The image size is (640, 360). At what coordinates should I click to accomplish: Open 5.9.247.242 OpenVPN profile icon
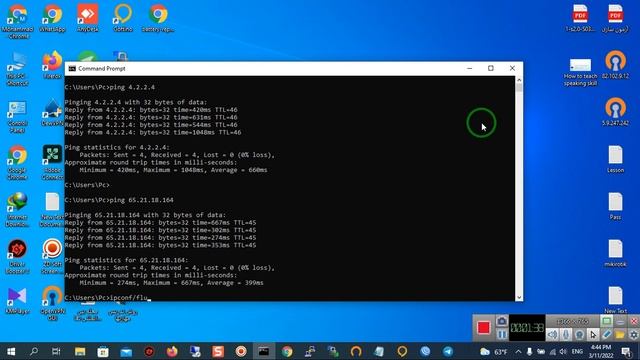click(x=616, y=112)
